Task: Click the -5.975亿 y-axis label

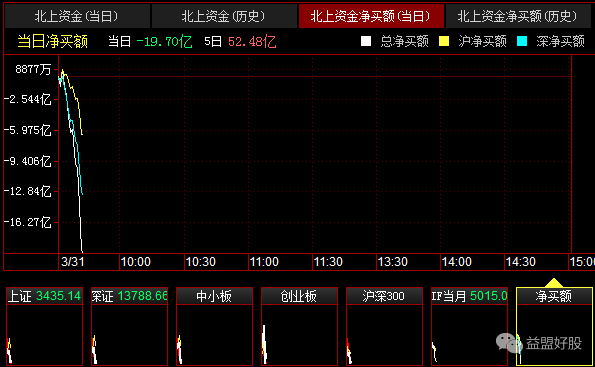Action: (27, 130)
